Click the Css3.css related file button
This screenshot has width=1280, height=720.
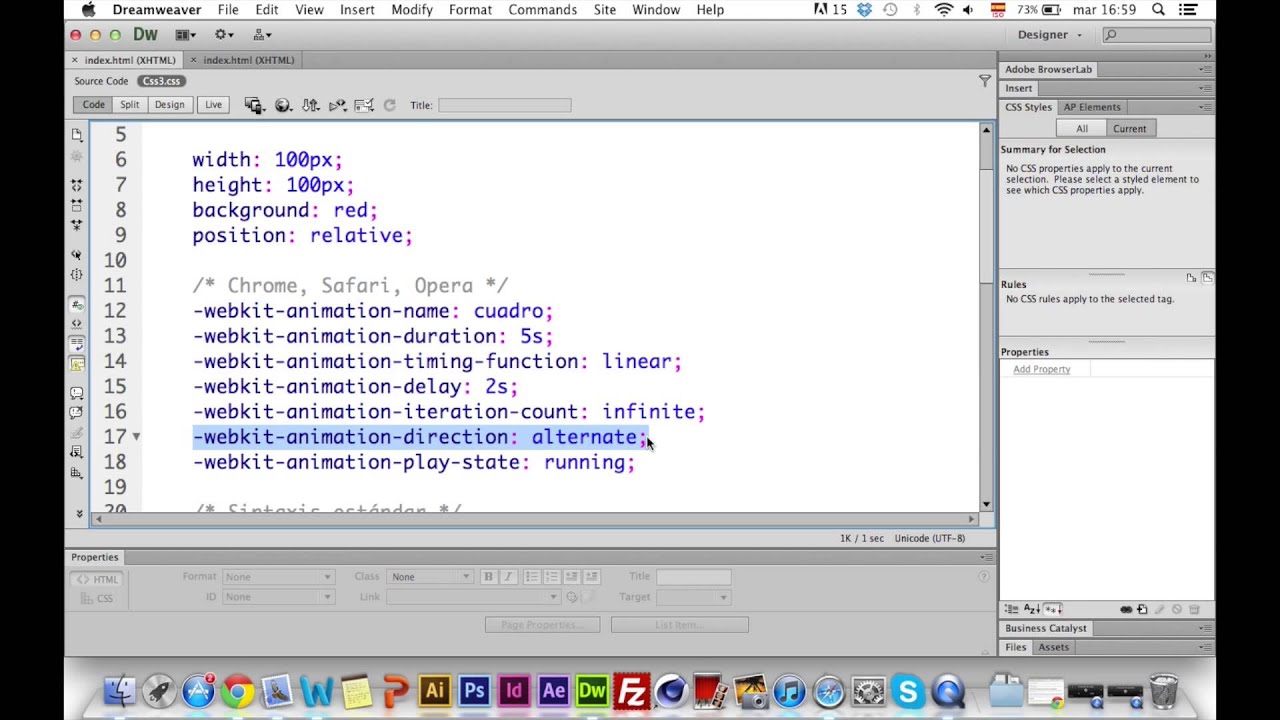pos(161,81)
